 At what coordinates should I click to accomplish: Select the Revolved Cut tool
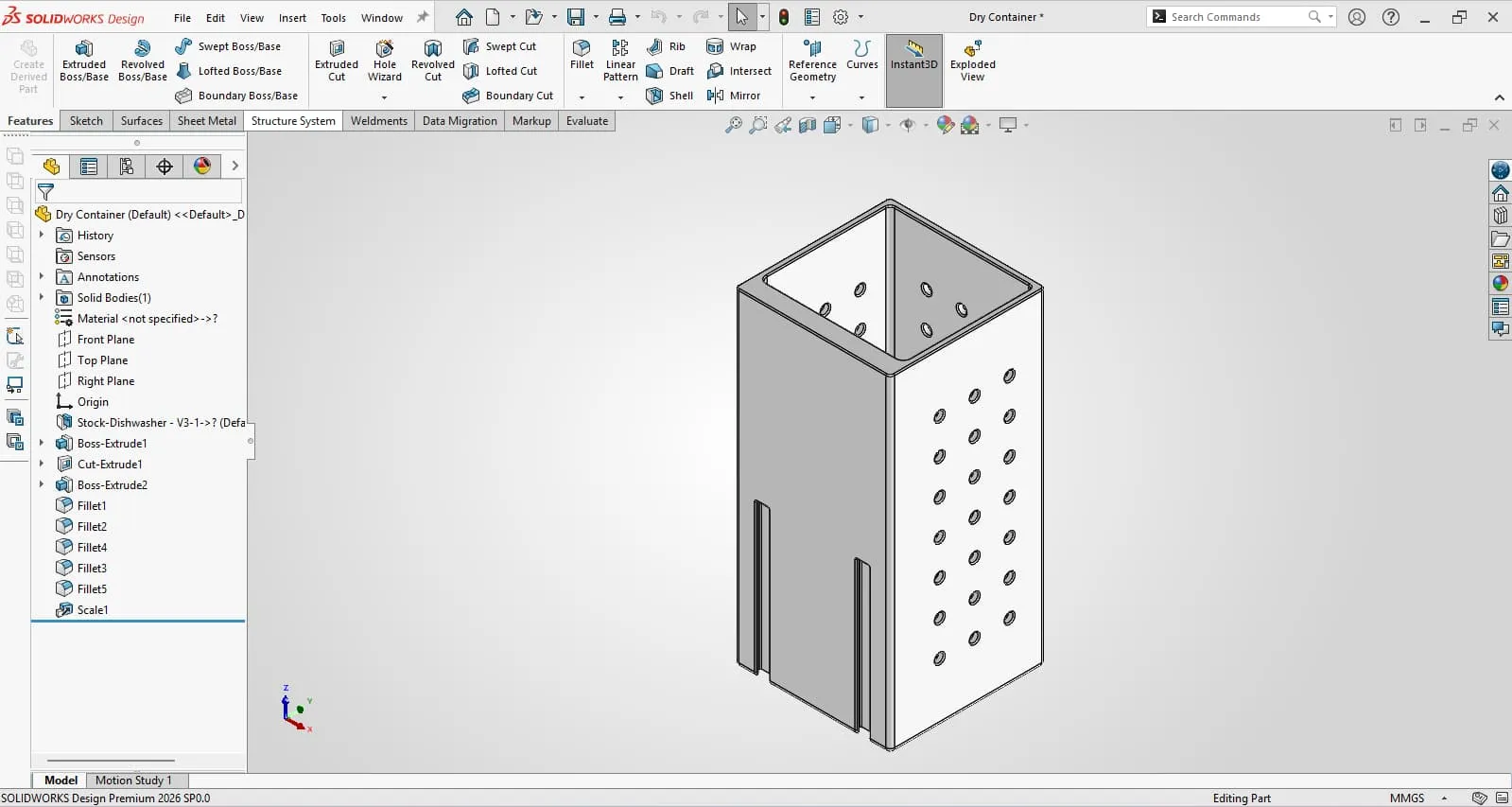433,61
